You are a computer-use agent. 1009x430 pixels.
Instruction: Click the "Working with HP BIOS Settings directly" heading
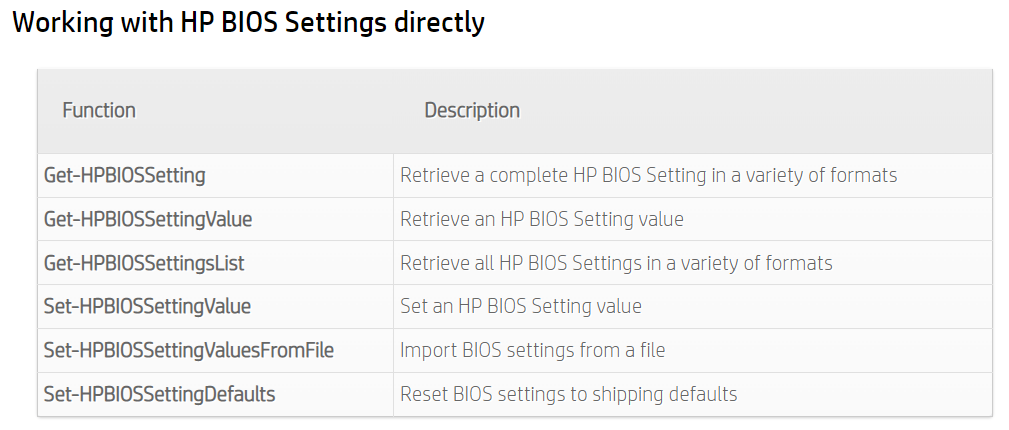coord(248,23)
